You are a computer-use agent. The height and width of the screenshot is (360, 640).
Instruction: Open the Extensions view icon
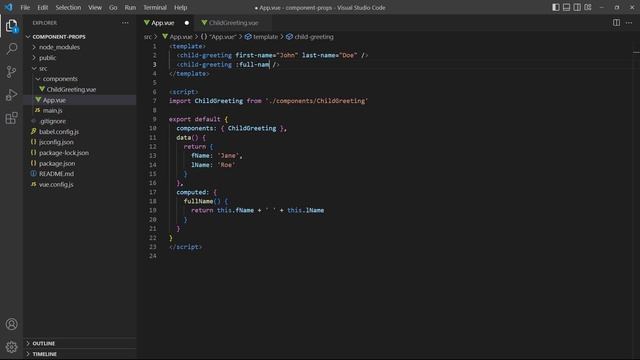[11, 118]
